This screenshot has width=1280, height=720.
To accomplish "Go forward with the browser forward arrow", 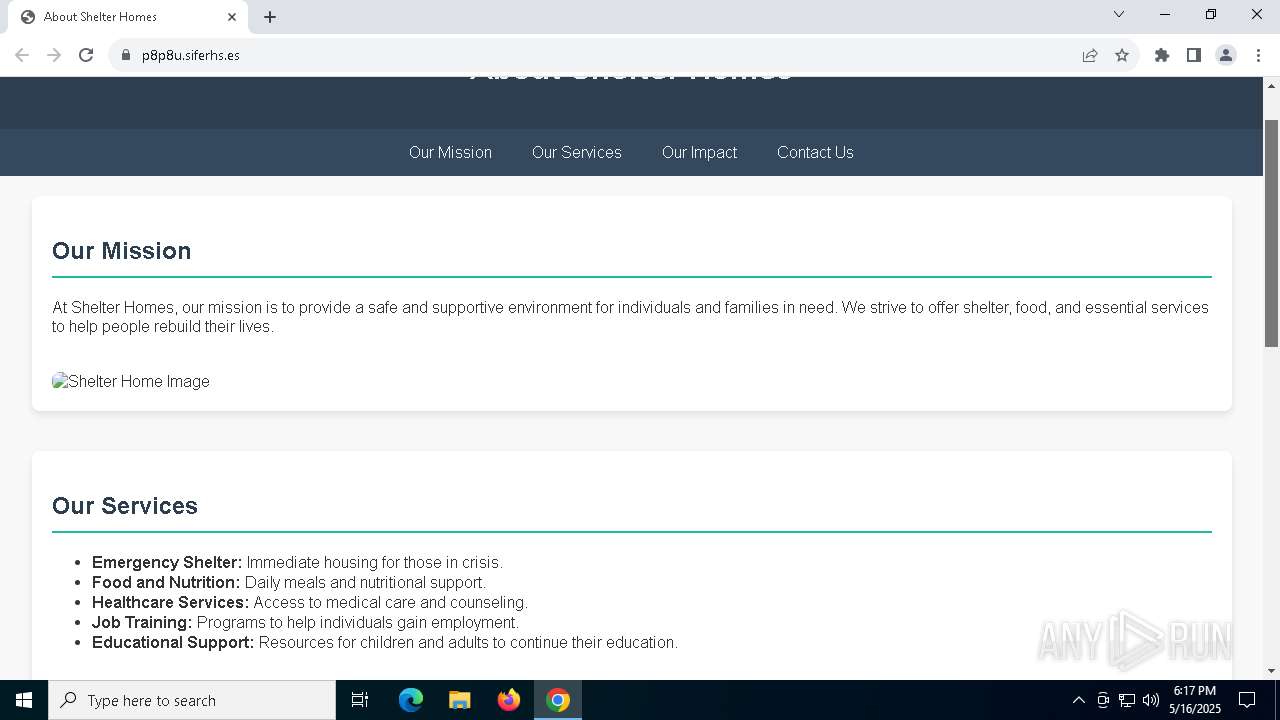I will point(54,55).
